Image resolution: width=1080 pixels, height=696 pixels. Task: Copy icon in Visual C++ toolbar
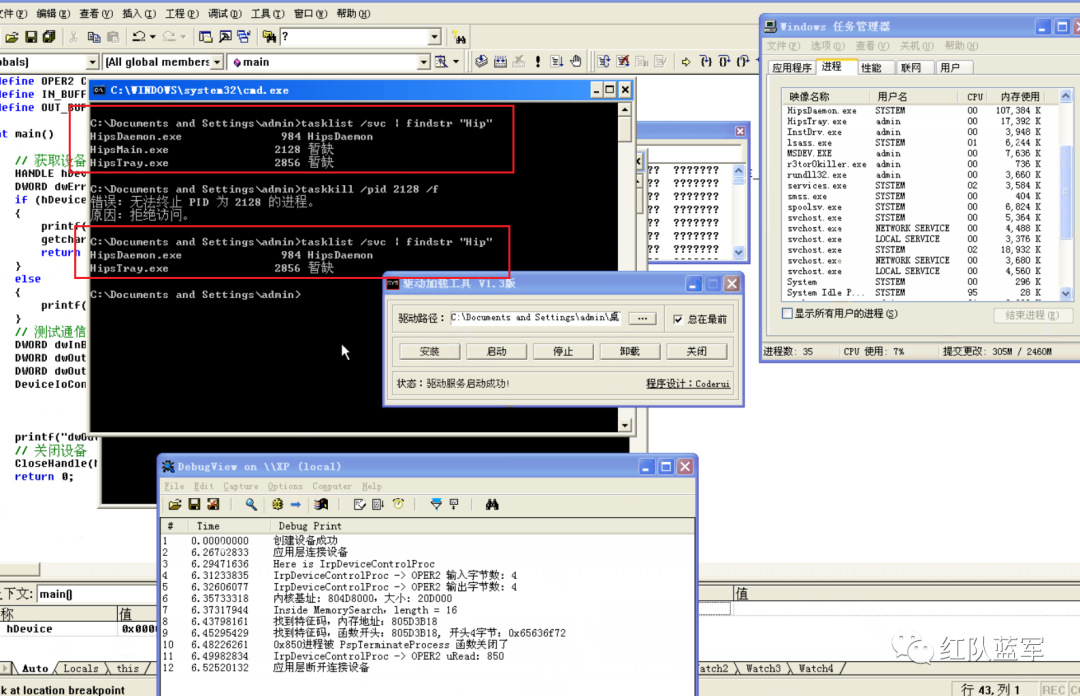(x=94, y=37)
